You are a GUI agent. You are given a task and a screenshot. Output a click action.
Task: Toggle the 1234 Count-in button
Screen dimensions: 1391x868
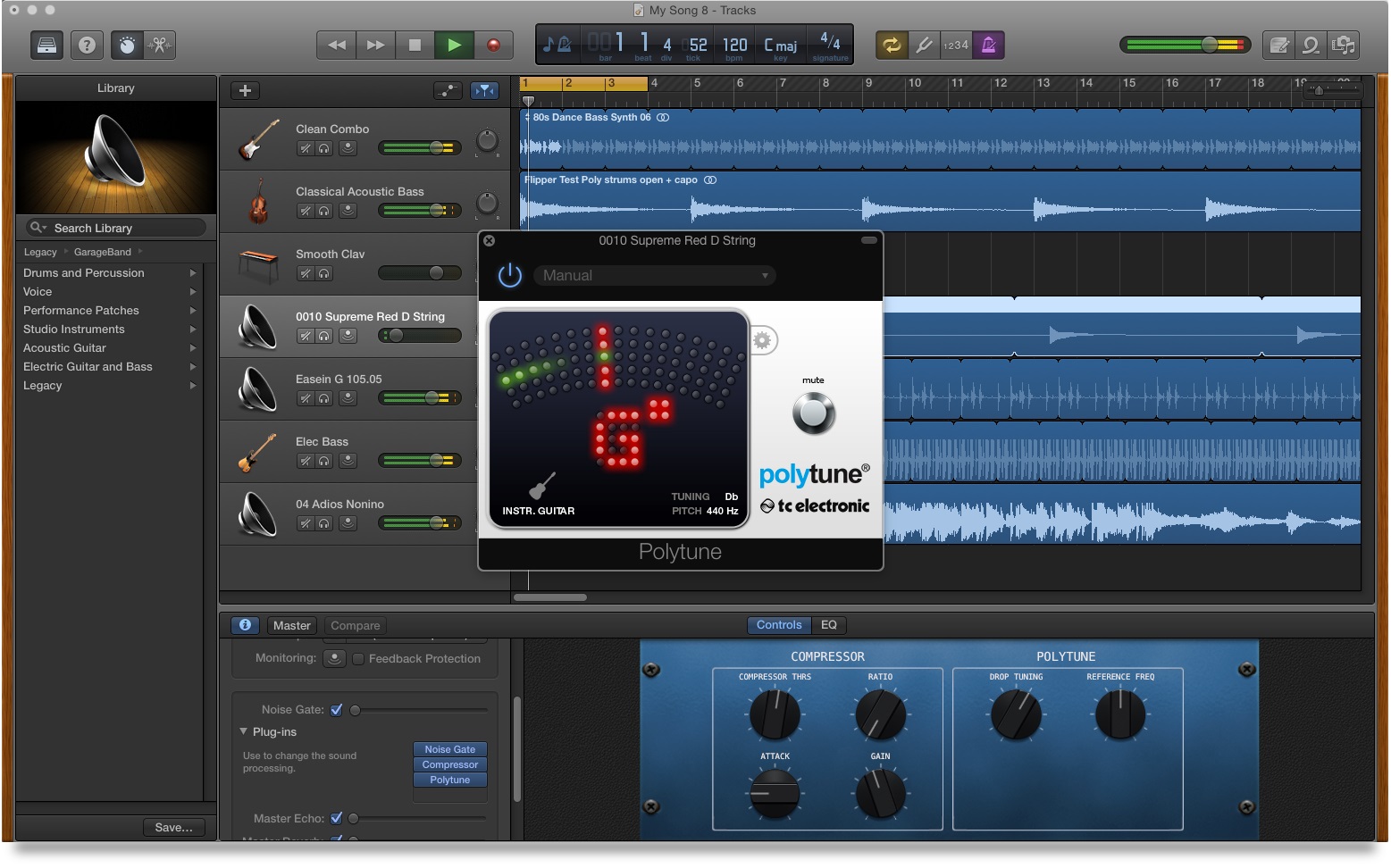click(x=956, y=46)
